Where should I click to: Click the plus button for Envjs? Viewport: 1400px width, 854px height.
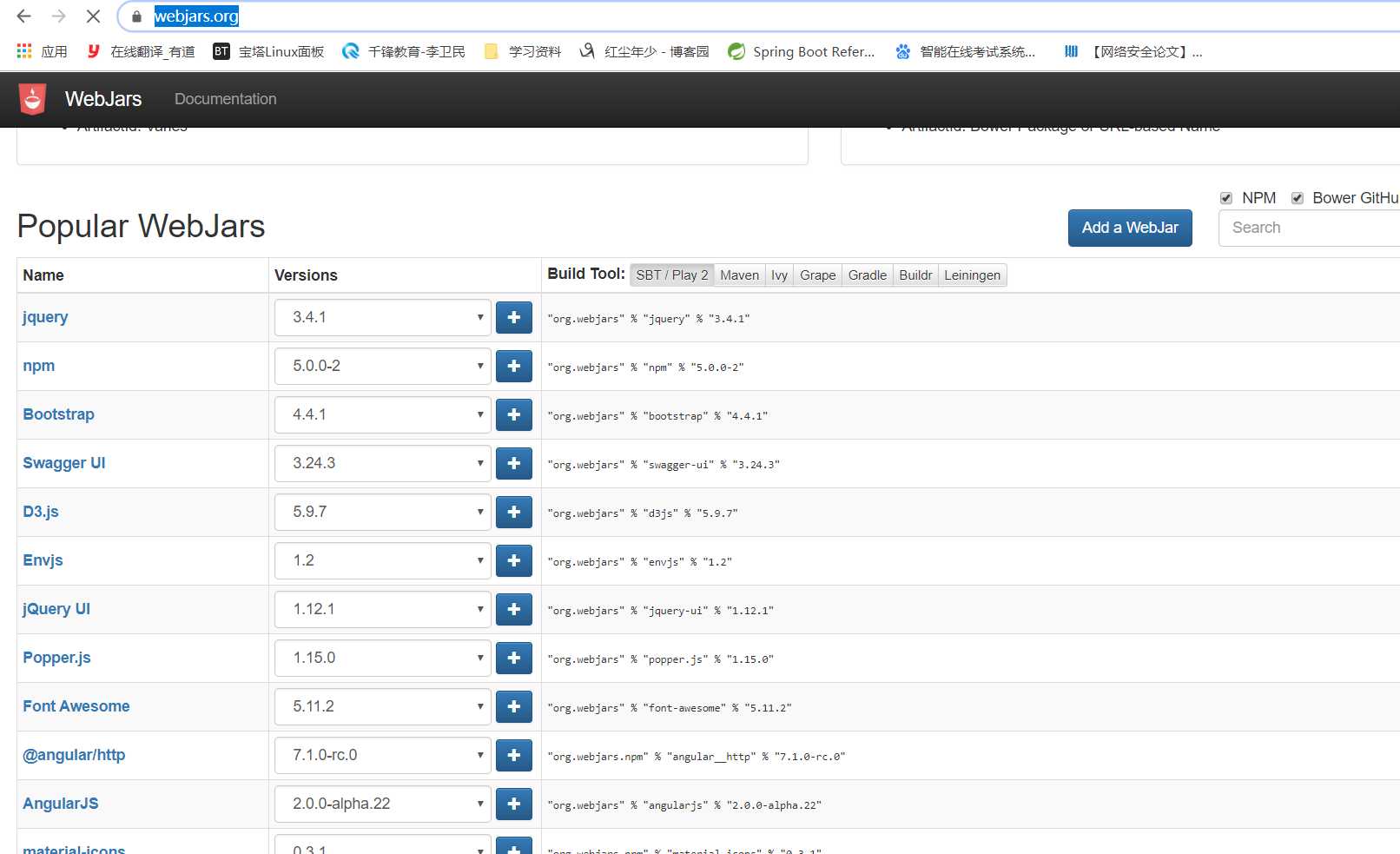(514, 560)
